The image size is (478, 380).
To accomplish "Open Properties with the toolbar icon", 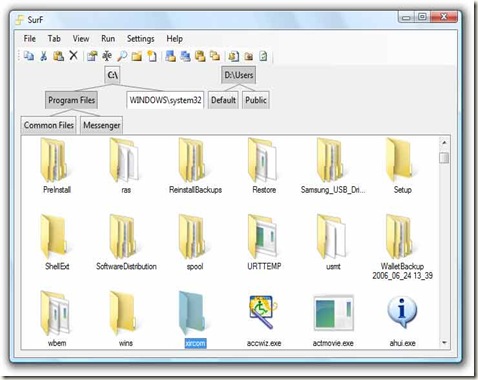I will coord(92,56).
